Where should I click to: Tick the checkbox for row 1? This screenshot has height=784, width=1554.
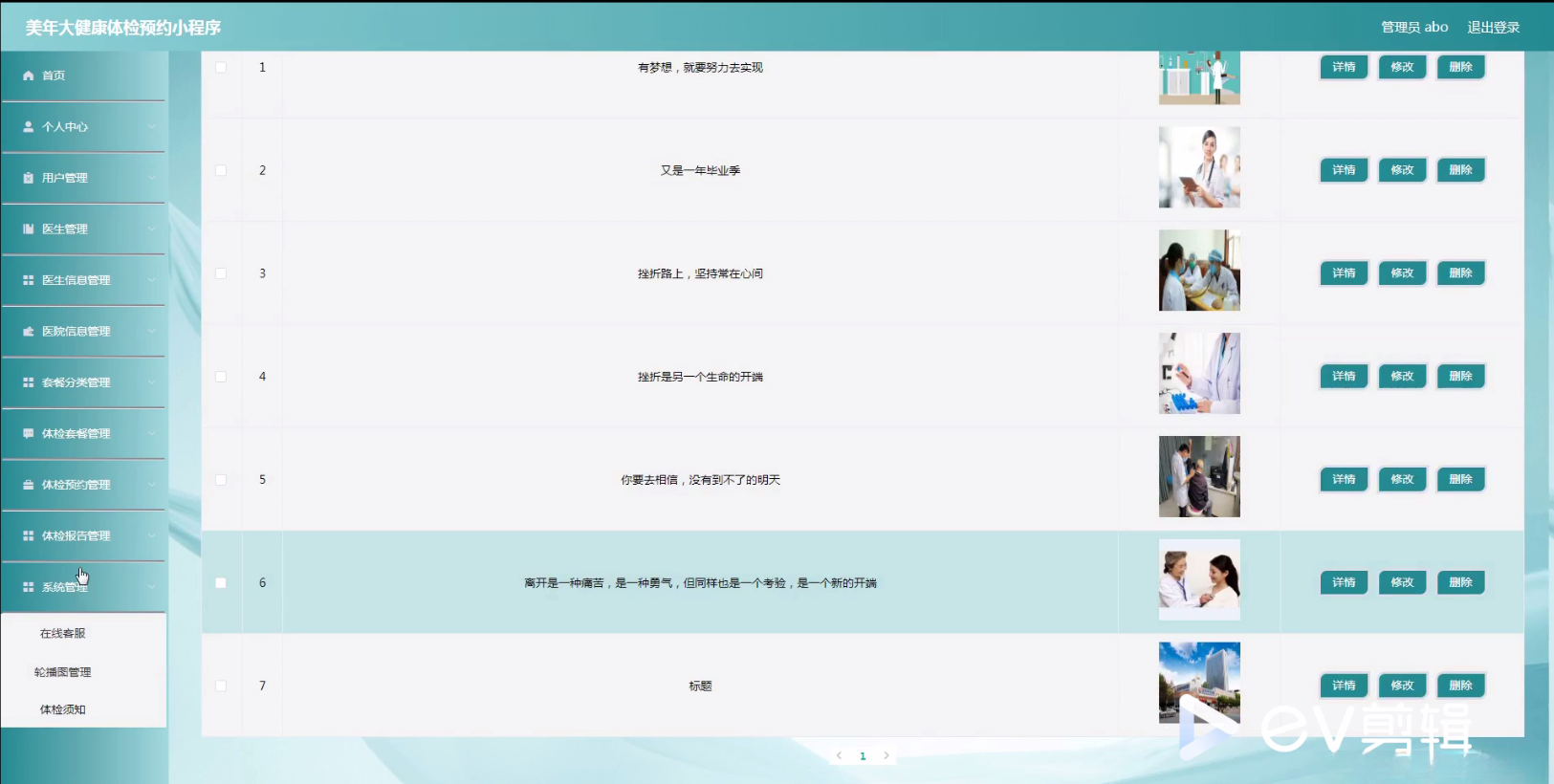[221, 67]
